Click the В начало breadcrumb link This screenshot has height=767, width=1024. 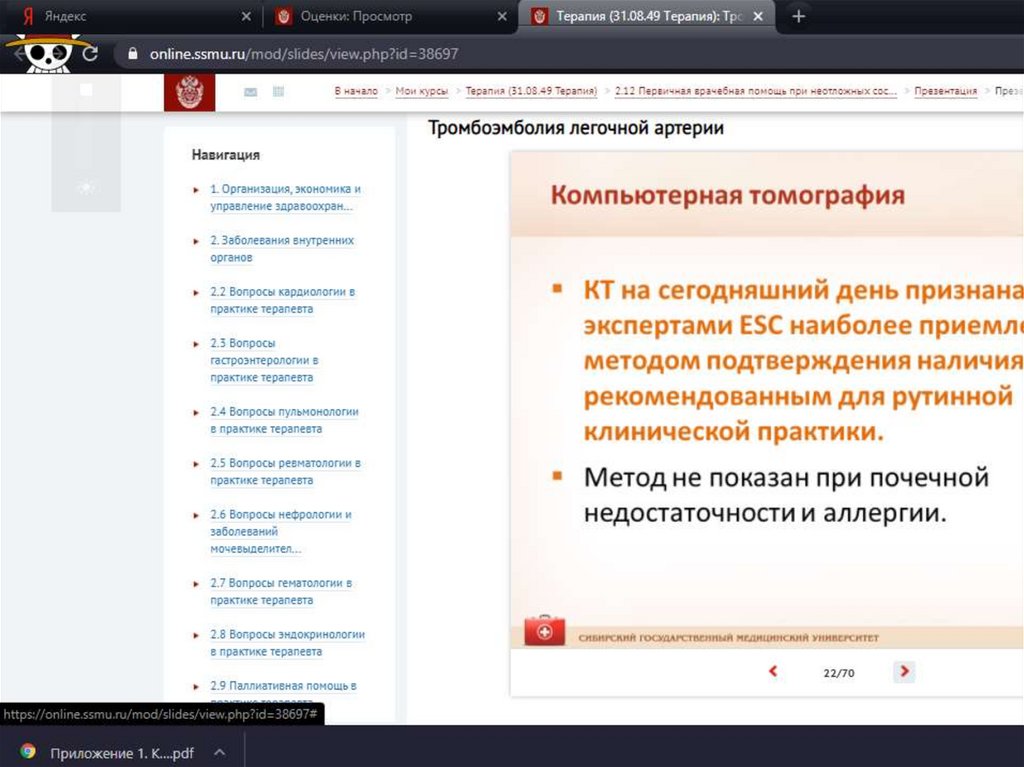[356, 91]
